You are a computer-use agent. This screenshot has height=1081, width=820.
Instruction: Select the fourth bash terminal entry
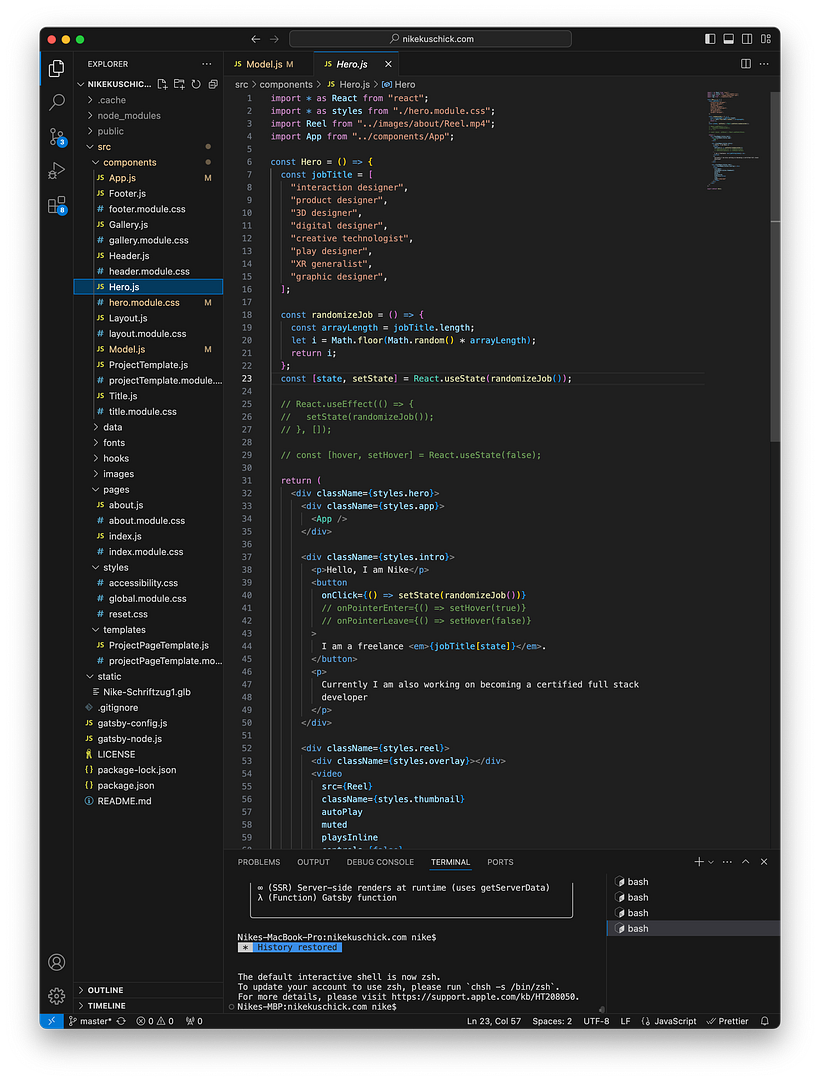coord(694,929)
